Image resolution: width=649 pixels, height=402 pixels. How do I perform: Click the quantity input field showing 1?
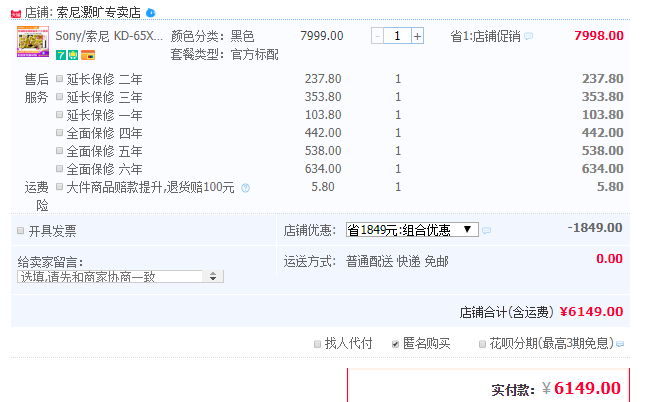[x=397, y=36]
